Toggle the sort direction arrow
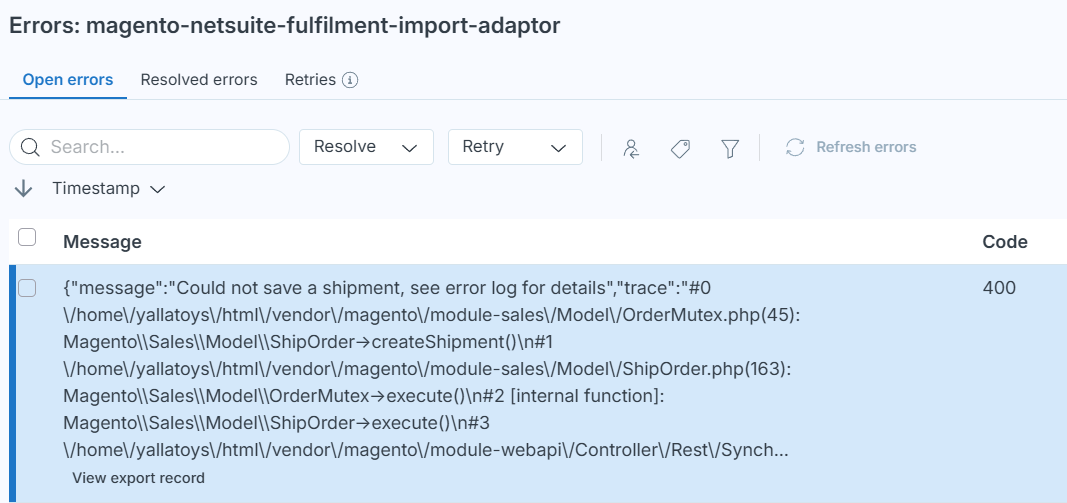 point(24,189)
